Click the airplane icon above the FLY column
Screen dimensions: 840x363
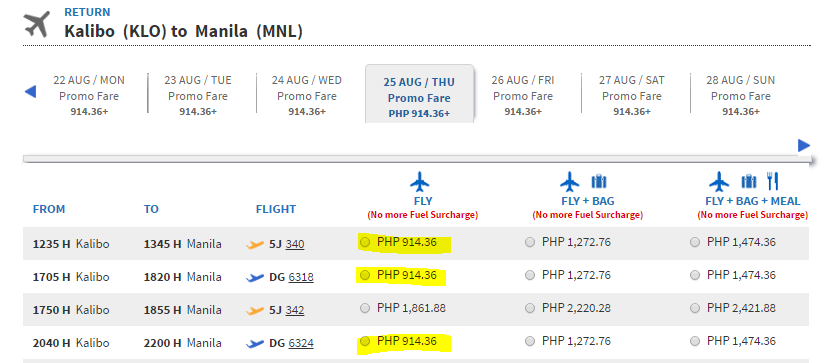[x=420, y=182]
